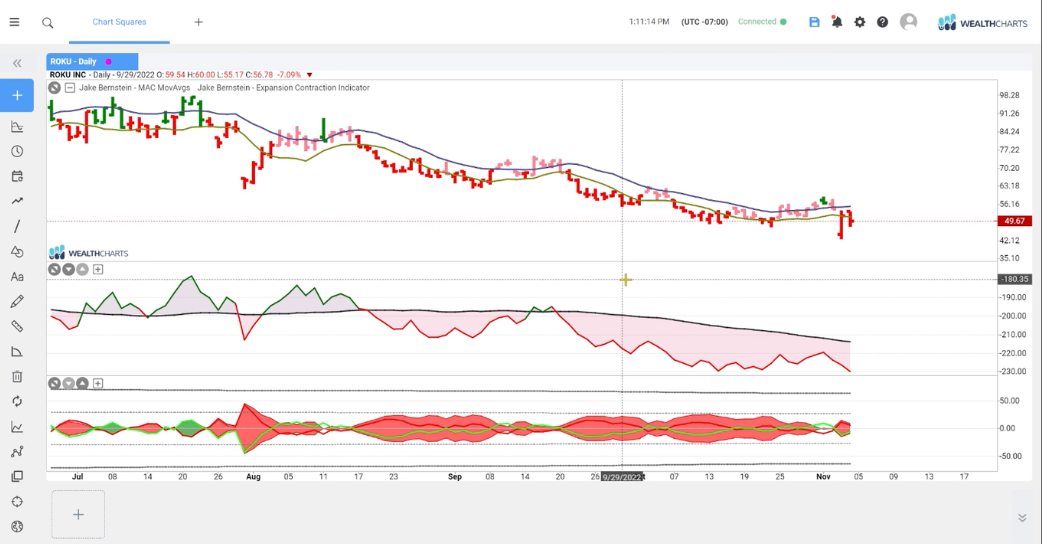Open the notifications bell
The width and height of the screenshot is (1042, 544).
837,22
